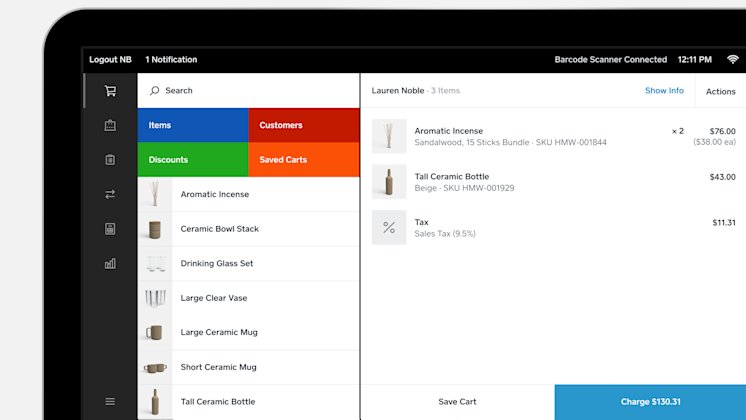The image size is (746, 420).
Task: Open the bar chart reports icon
Action: 110,264
